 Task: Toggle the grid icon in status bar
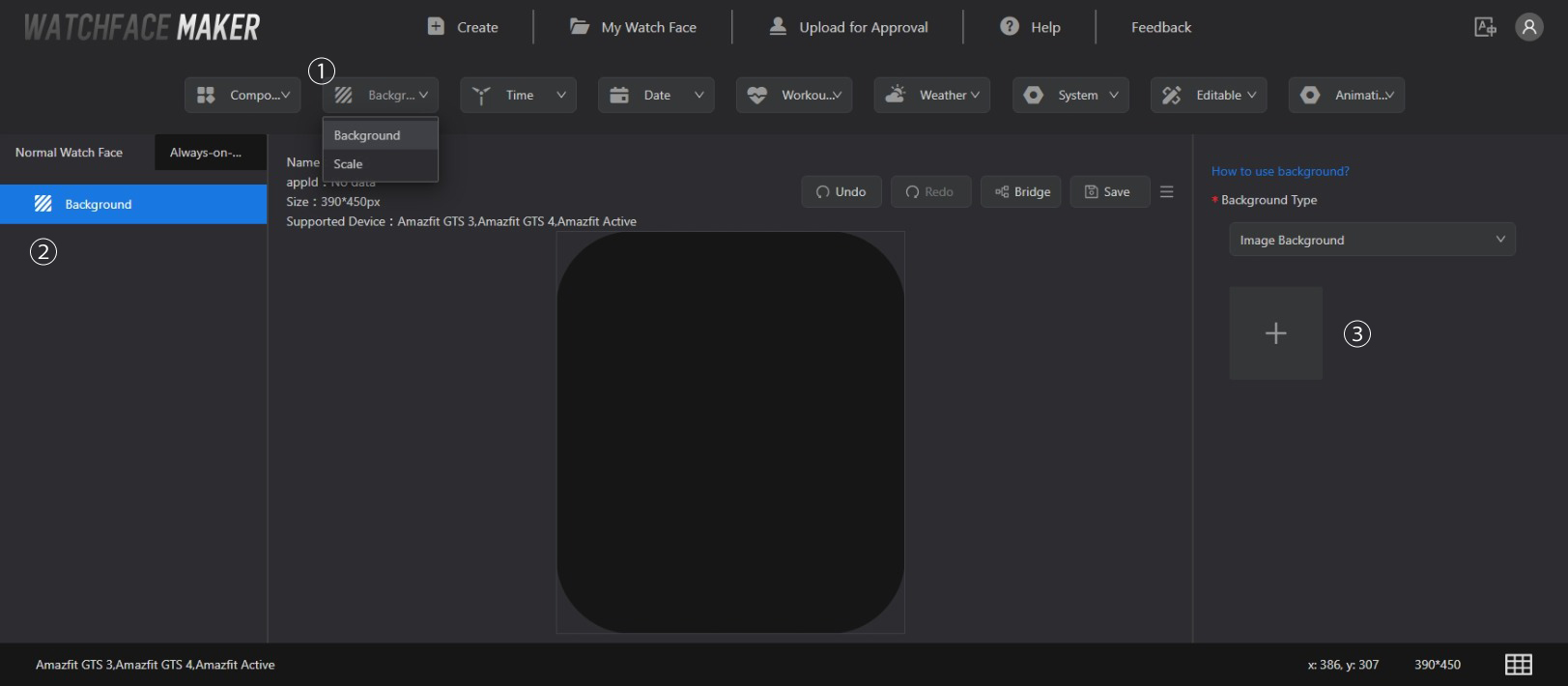click(x=1518, y=664)
